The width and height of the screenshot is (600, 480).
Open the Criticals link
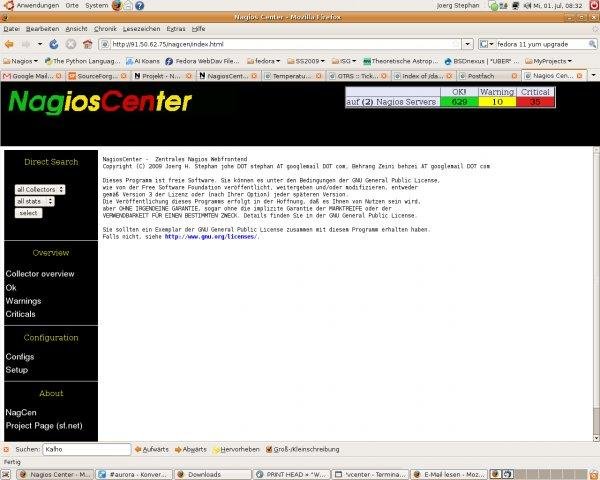[20, 314]
